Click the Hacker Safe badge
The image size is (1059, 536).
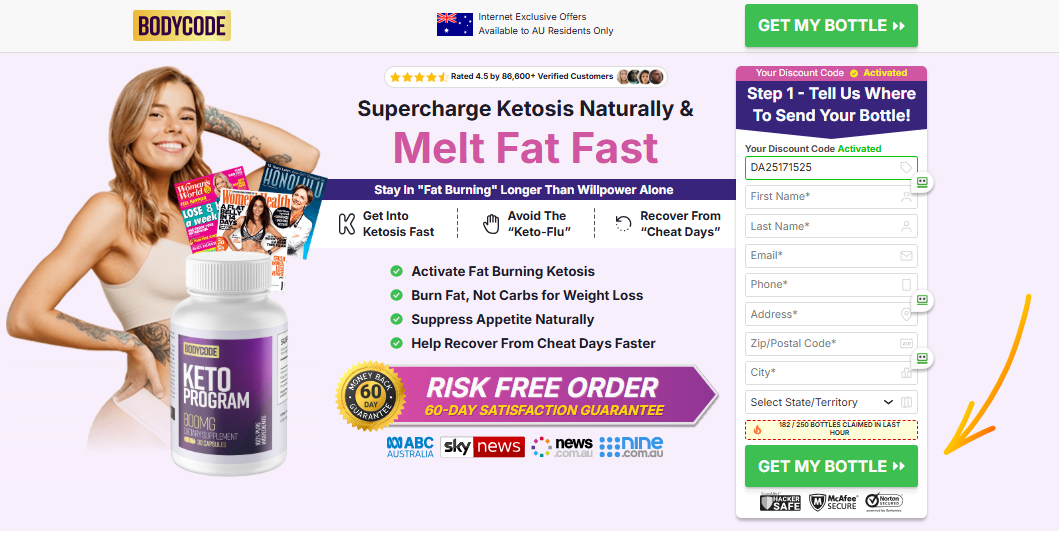pos(780,502)
